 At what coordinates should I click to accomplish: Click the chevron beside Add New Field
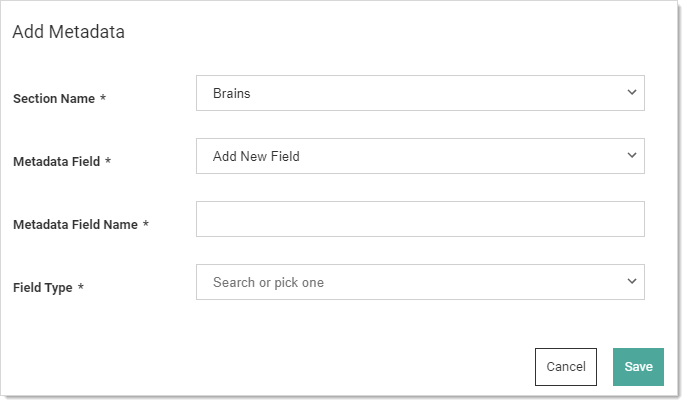(x=631, y=155)
